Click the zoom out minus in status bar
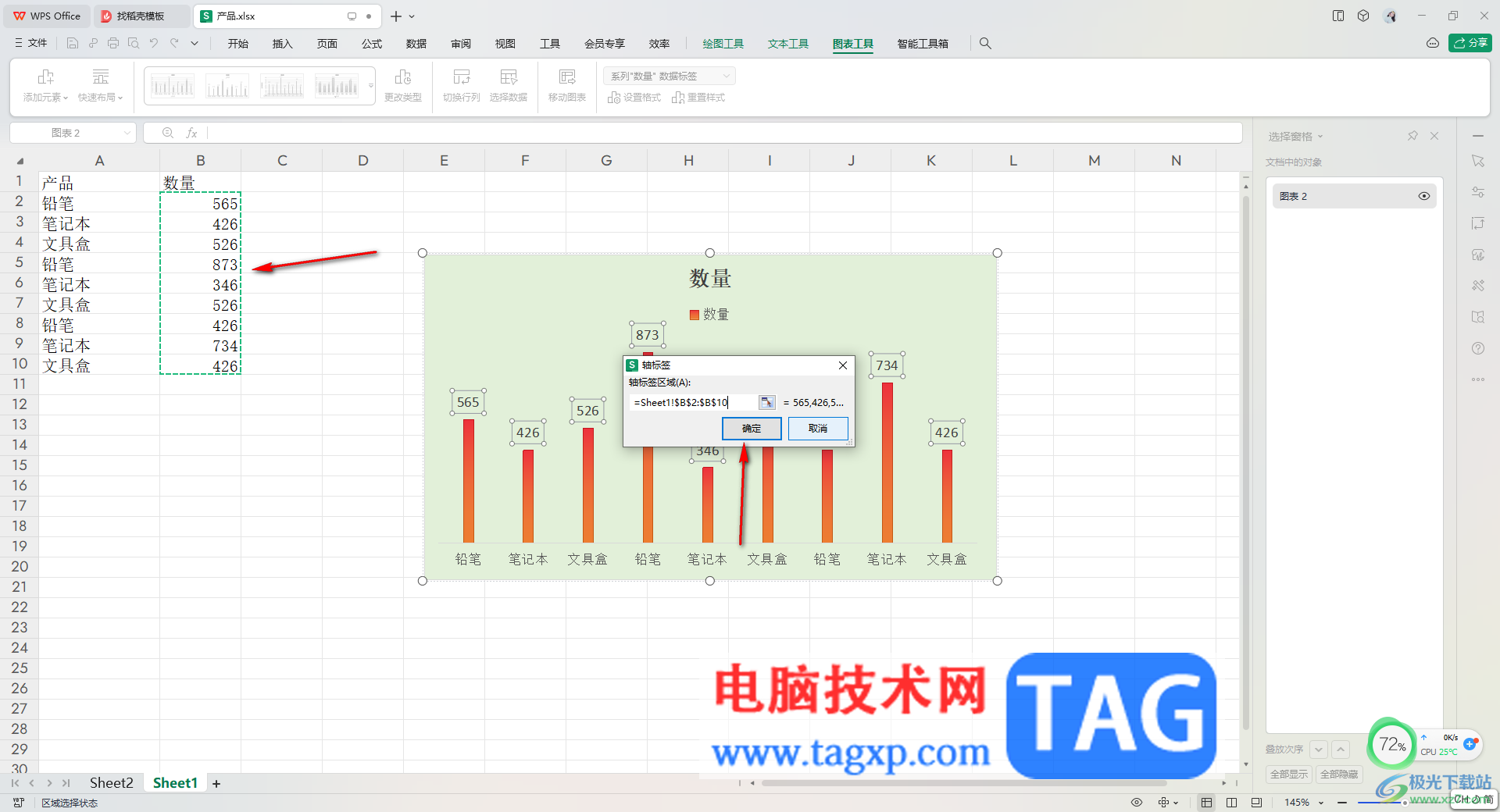Screen dimensions: 1500x812 pos(1342,803)
